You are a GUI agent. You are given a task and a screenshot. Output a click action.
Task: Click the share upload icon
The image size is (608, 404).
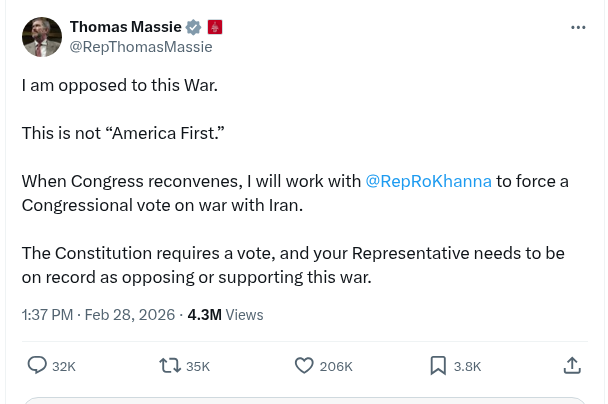(x=572, y=366)
